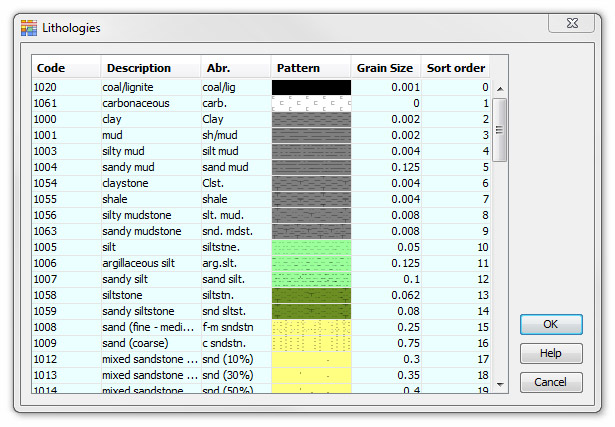The width and height of the screenshot is (615, 427).
Task: Click the Lithologies window title icon
Action: tap(29, 28)
